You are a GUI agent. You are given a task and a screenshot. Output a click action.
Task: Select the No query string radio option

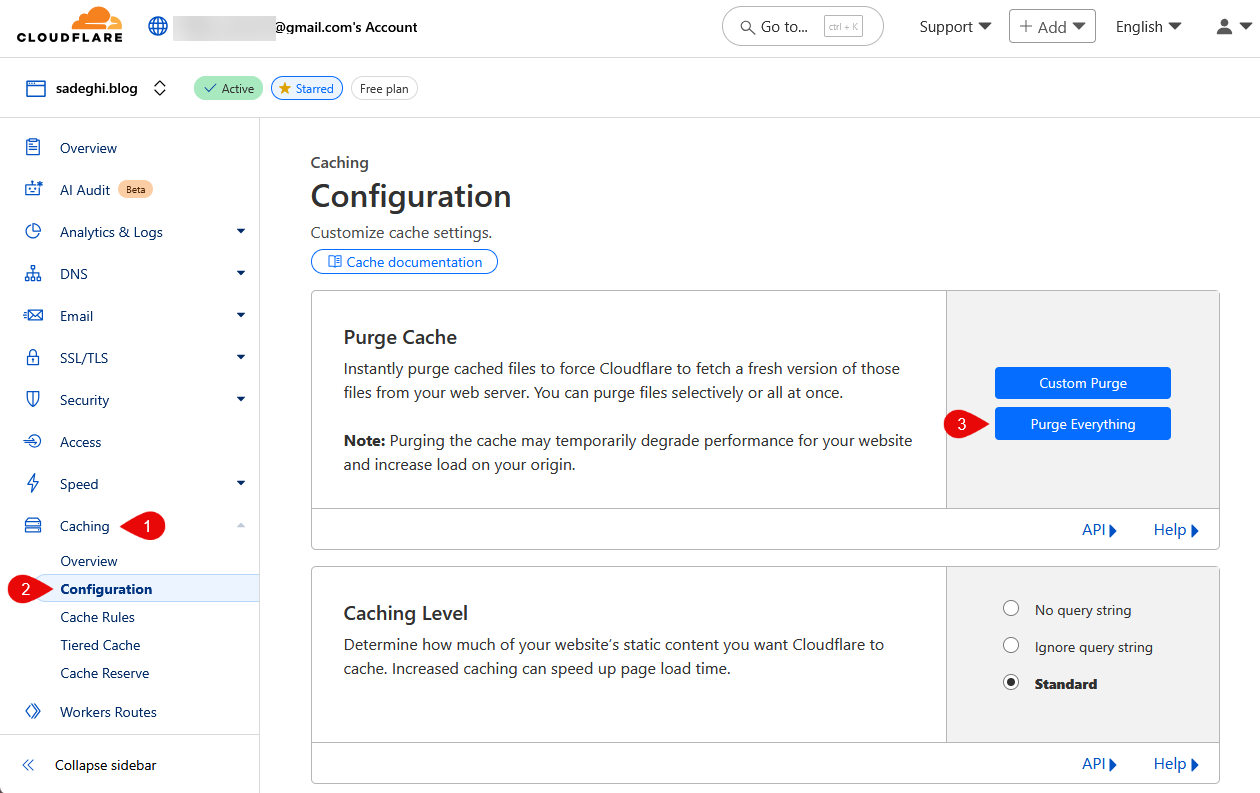tap(1011, 609)
